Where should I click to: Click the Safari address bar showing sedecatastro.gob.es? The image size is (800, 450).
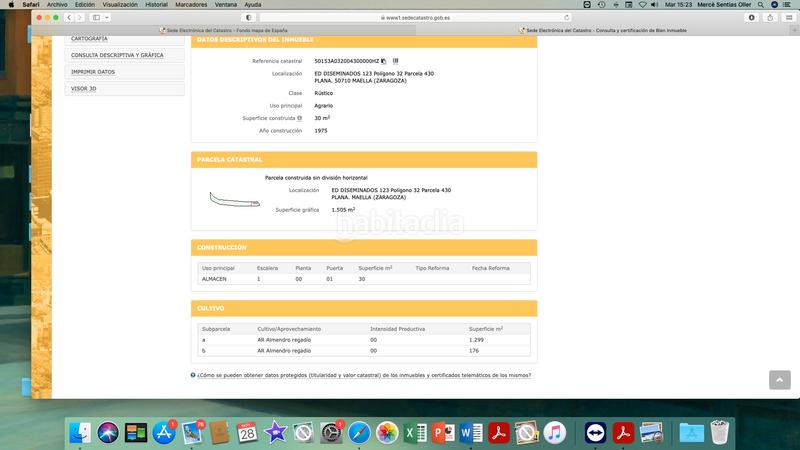tap(415, 18)
